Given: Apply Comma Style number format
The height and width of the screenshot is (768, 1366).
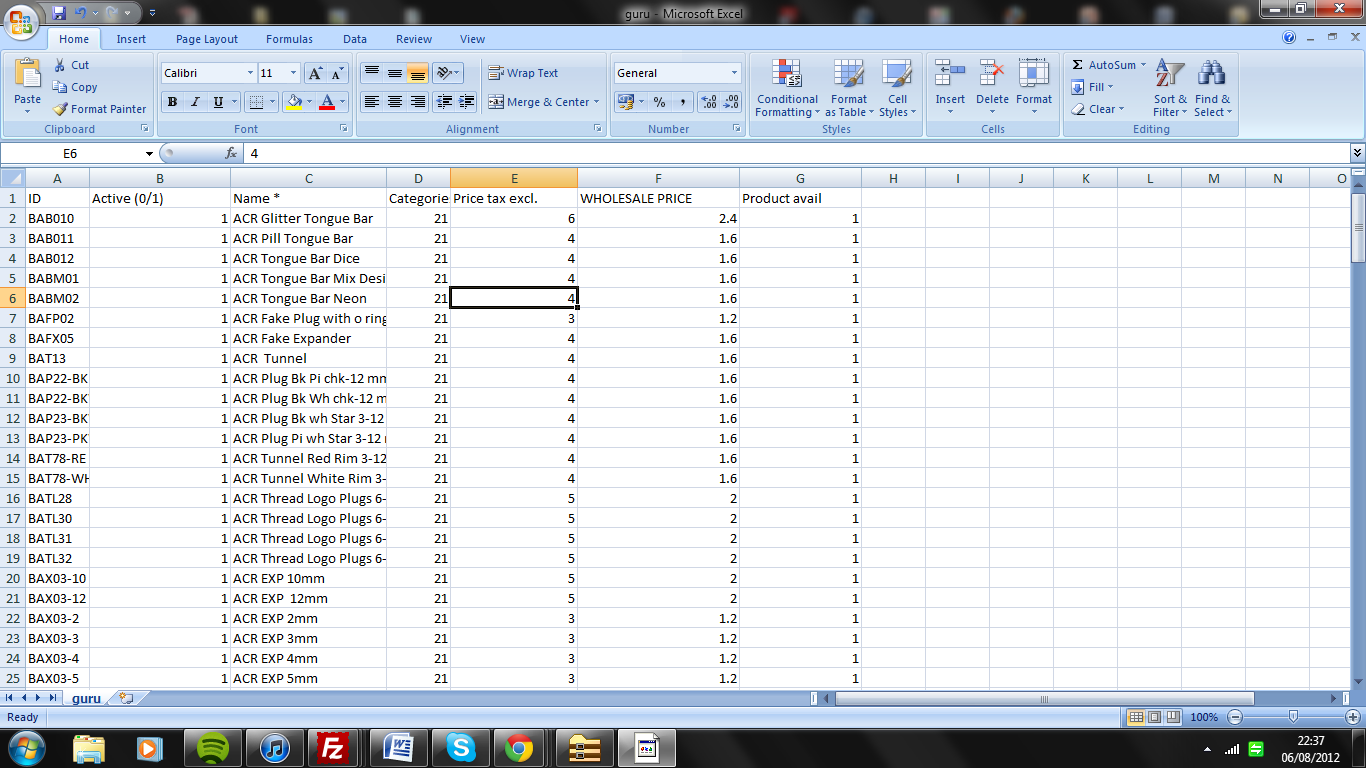Looking at the screenshot, I should 682,102.
